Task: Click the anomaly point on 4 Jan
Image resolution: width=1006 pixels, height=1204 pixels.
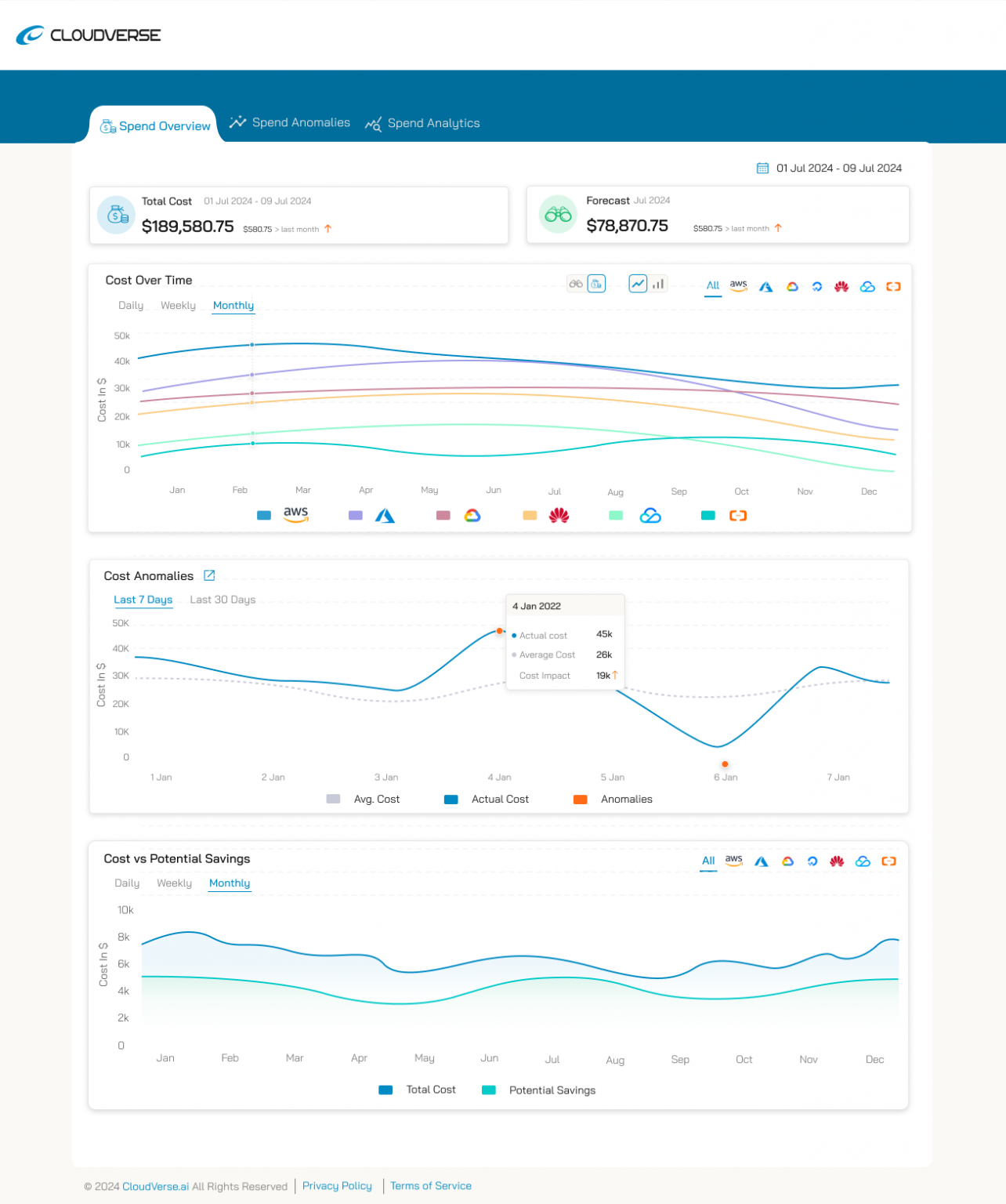Action: pyautogui.click(x=500, y=631)
